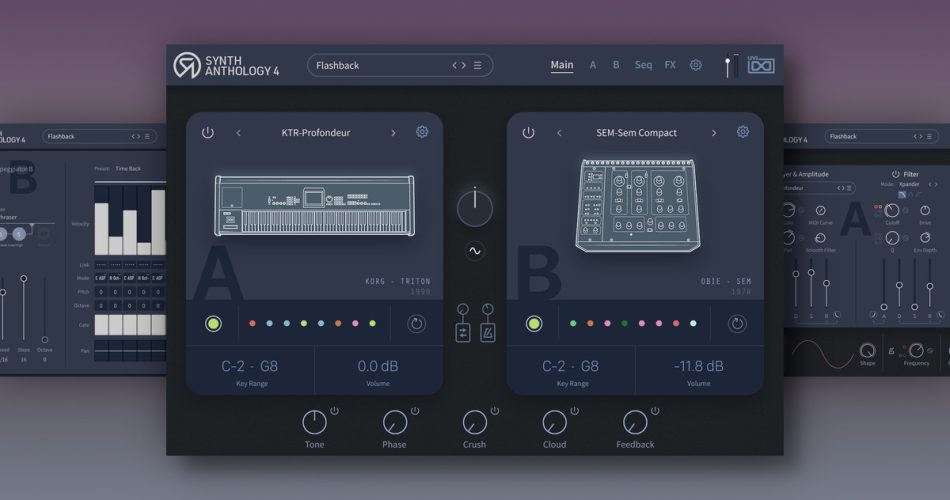
Task: Click layer A randomize circular arrow icon
Action: pyautogui.click(x=416, y=323)
